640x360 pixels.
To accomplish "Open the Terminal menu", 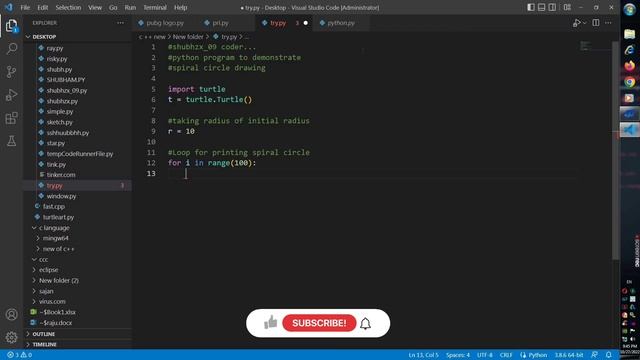I will click(x=155, y=7).
